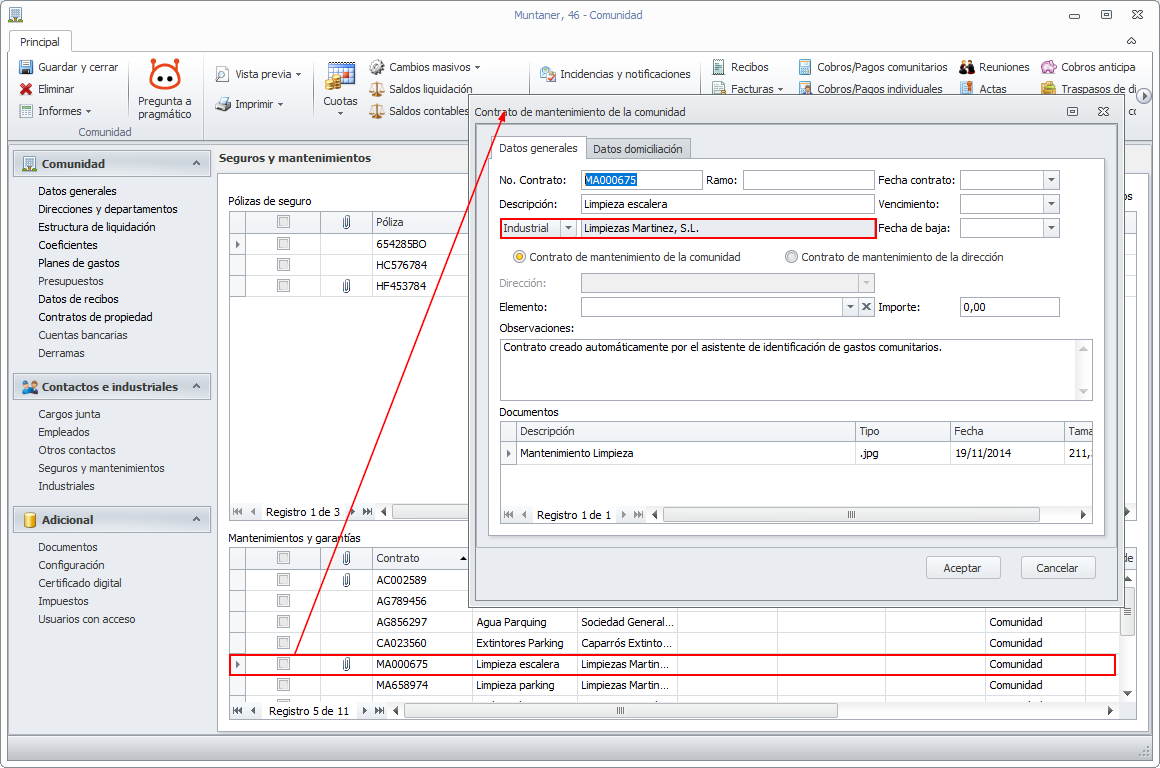Open Cobros/Pagos comunitarios icon
The width and height of the screenshot is (1160, 768).
click(805, 67)
